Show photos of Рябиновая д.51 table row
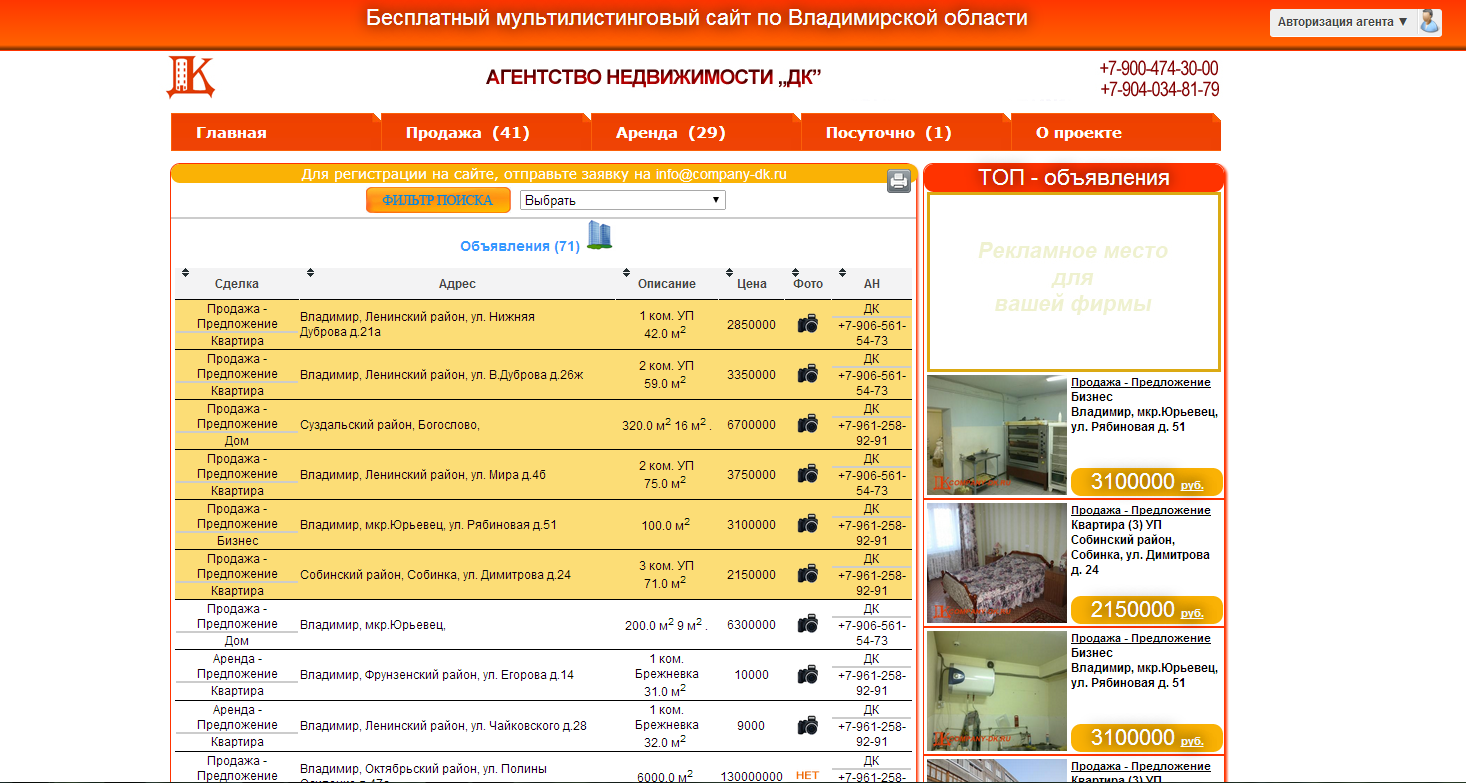 (x=808, y=524)
